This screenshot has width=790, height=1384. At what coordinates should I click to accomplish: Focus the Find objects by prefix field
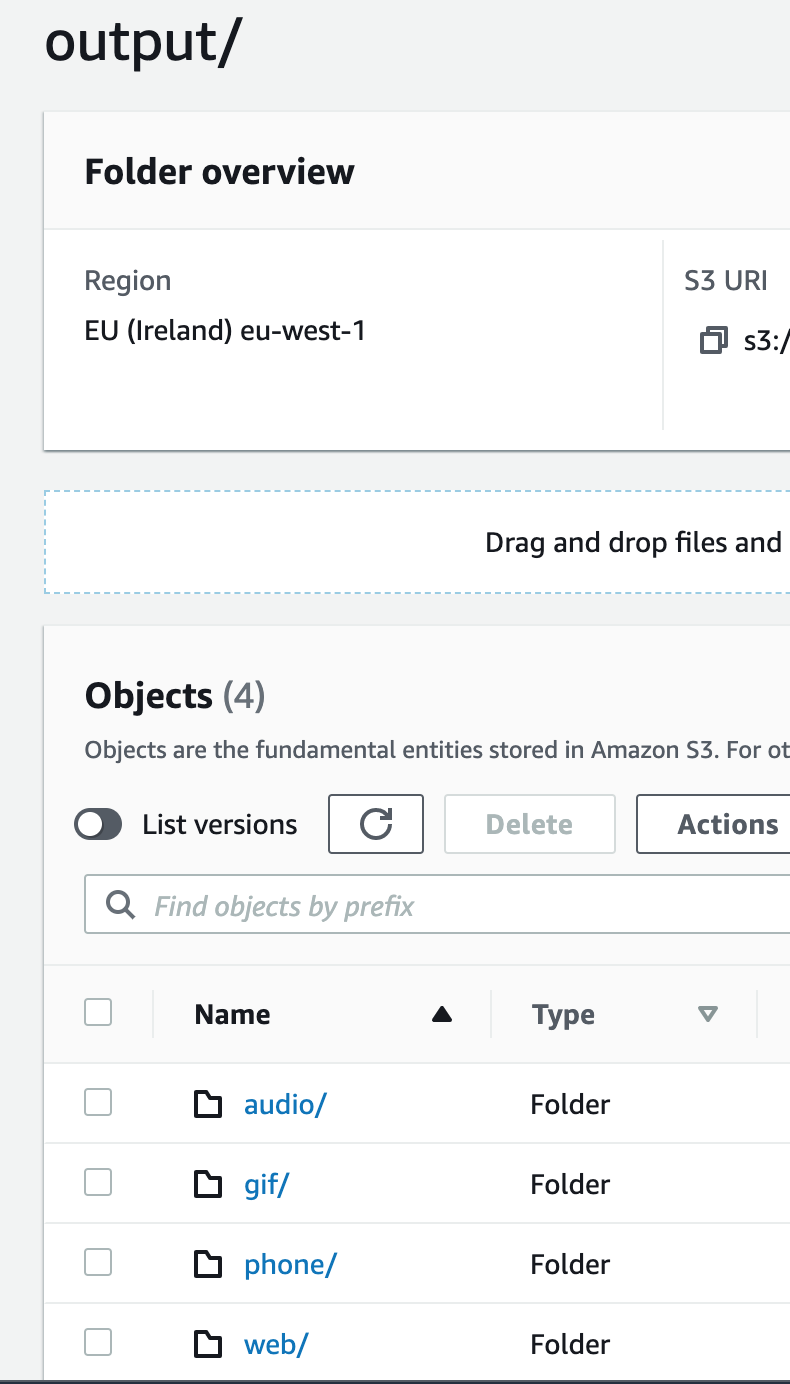450,906
